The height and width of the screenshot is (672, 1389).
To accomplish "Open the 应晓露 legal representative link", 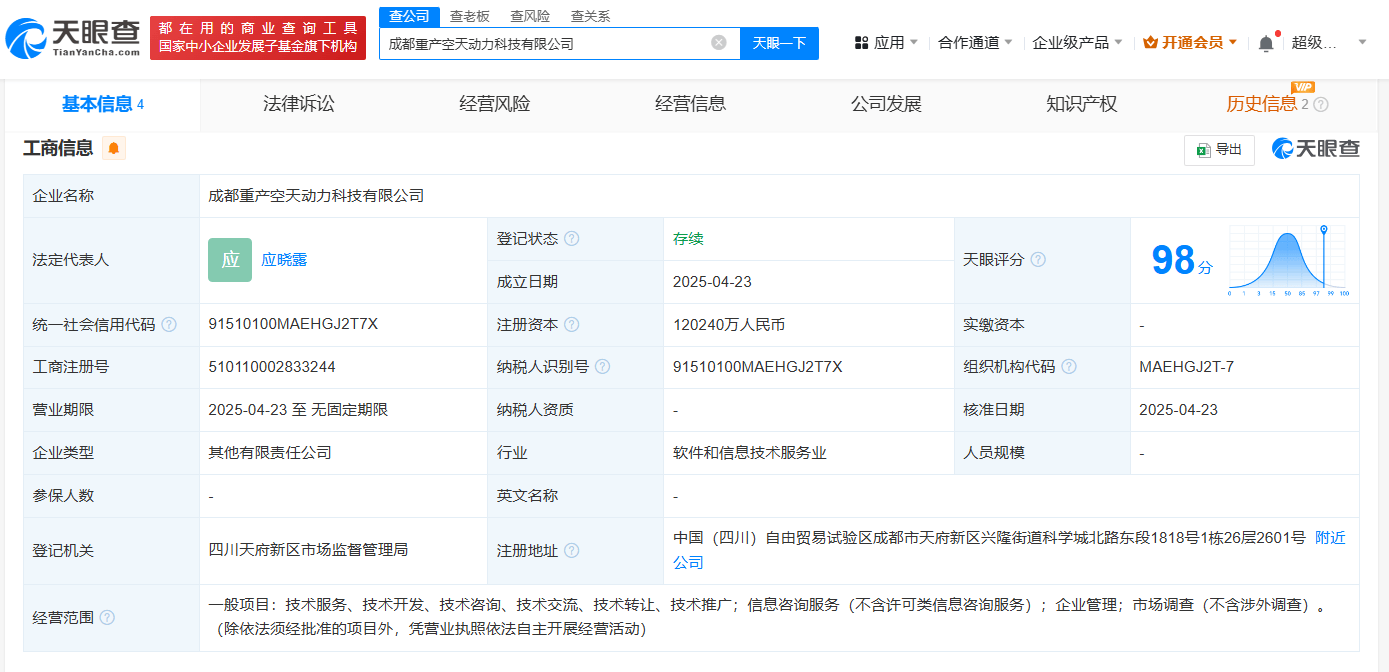I will (x=284, y=260).
